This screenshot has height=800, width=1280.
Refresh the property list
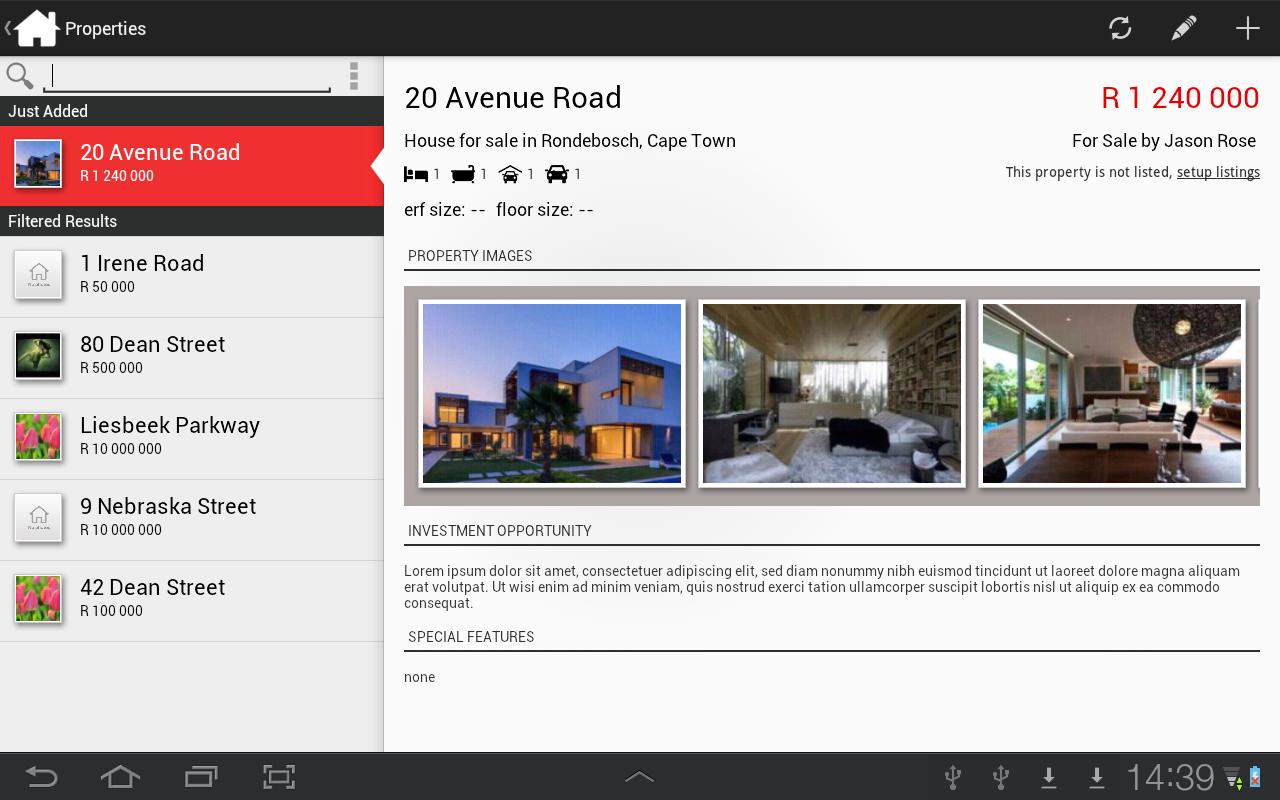pyautogui.click(x=1120, y=28)
